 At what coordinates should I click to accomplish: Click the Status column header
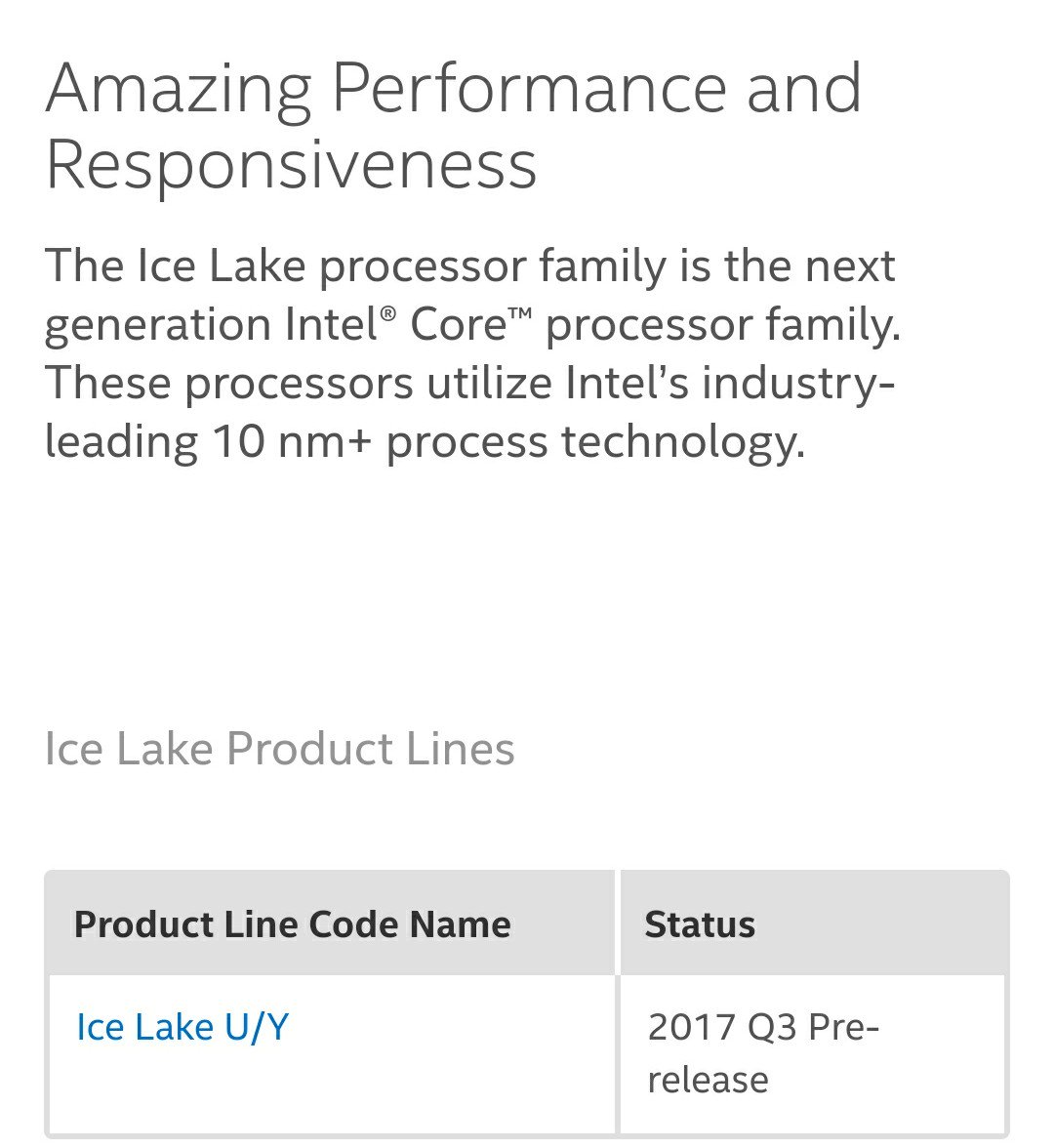pos(699,923)
